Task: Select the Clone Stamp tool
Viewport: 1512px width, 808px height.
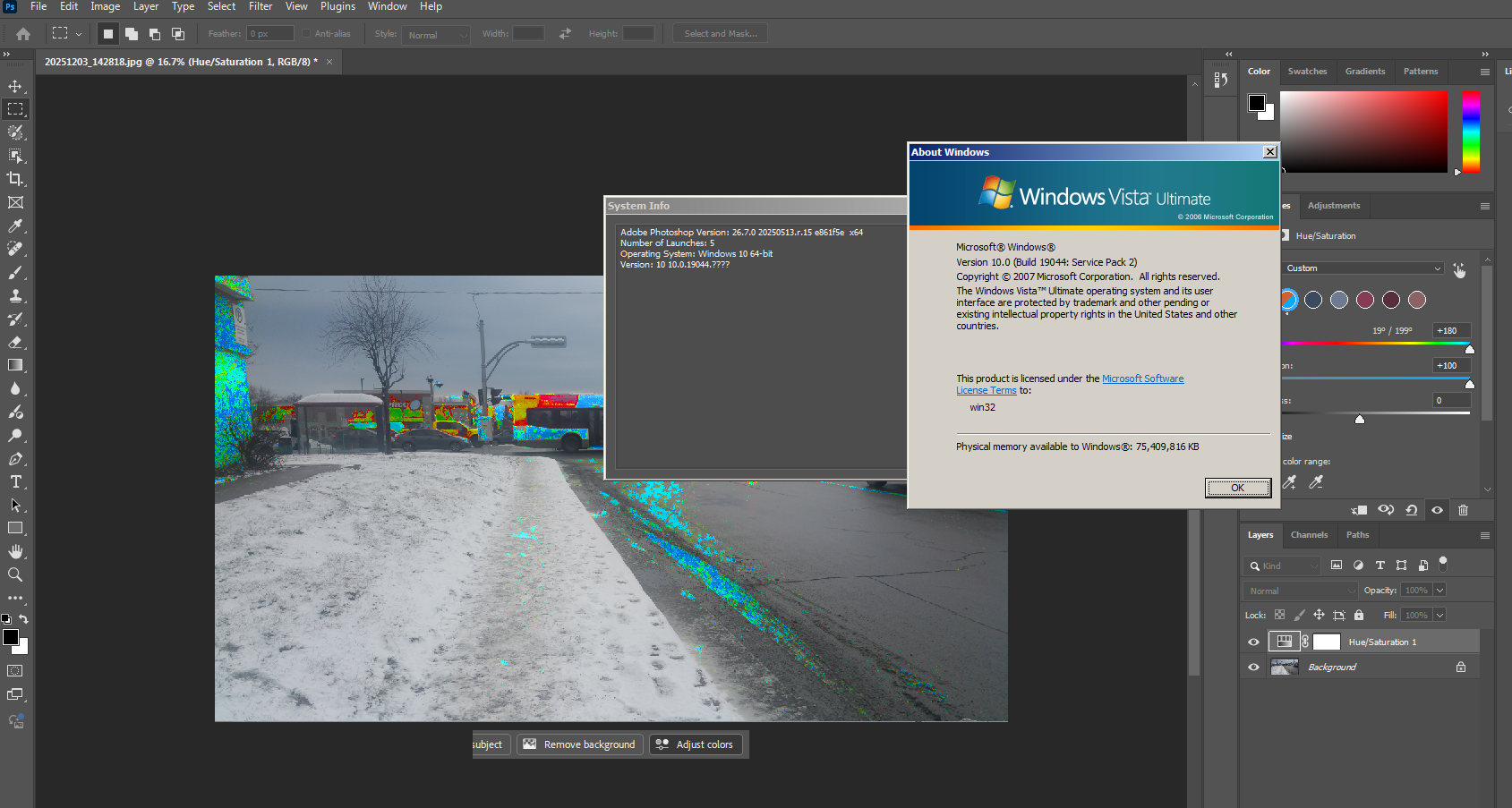Action: tap(15, 296)
